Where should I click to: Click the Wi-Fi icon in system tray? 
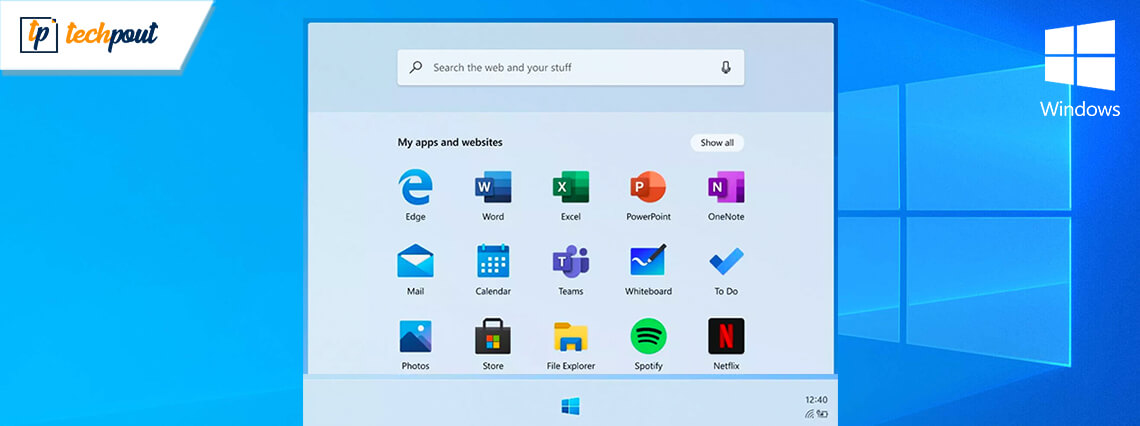pyautogui.click(x=809, y=414)
